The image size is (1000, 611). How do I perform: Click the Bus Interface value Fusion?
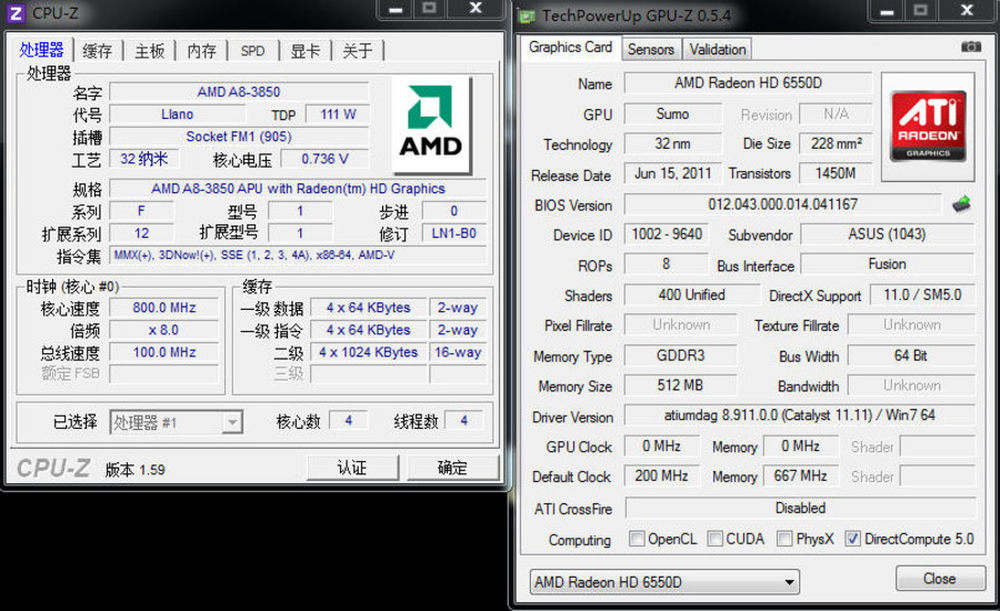[887, 264]
